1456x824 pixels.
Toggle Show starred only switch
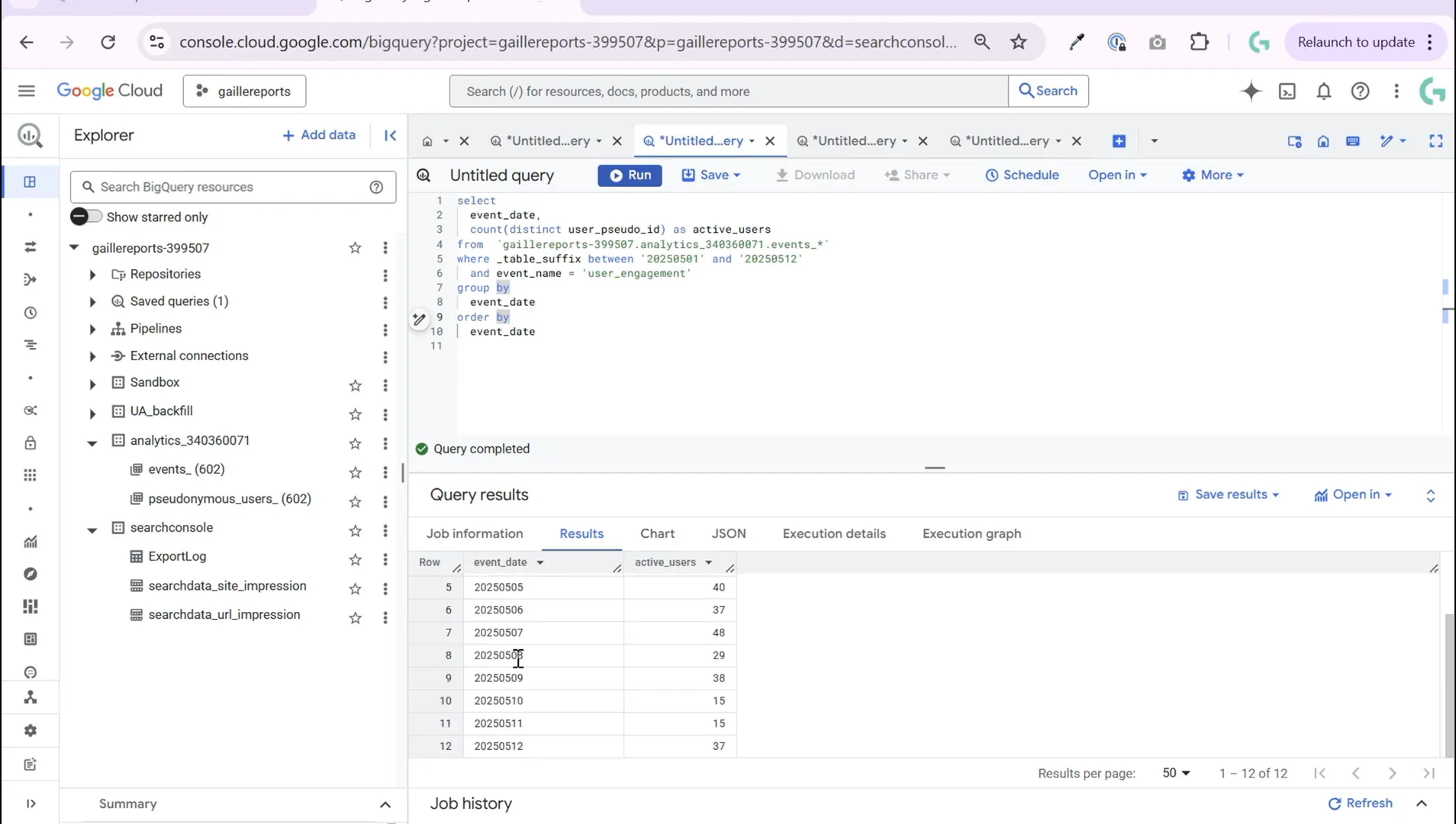pos(85,217)
